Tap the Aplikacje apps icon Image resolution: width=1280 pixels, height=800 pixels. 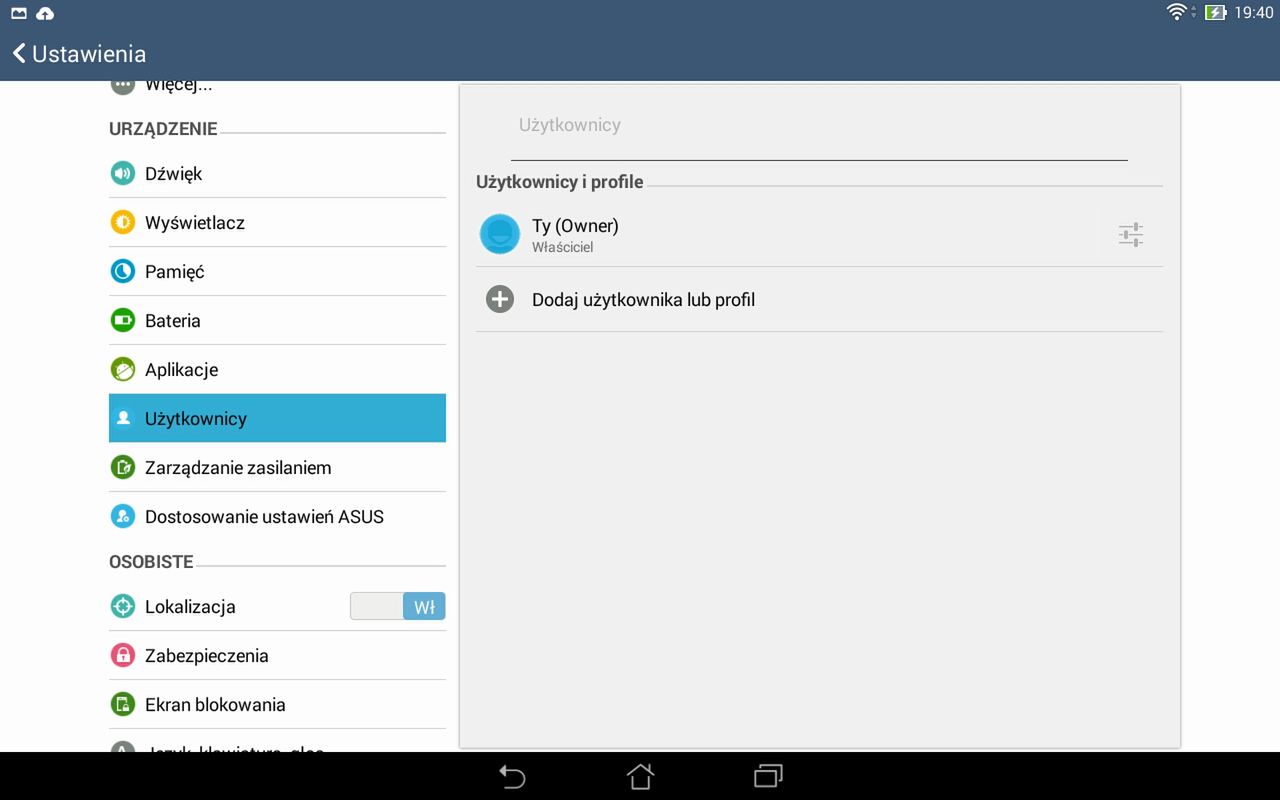[122, 369]
